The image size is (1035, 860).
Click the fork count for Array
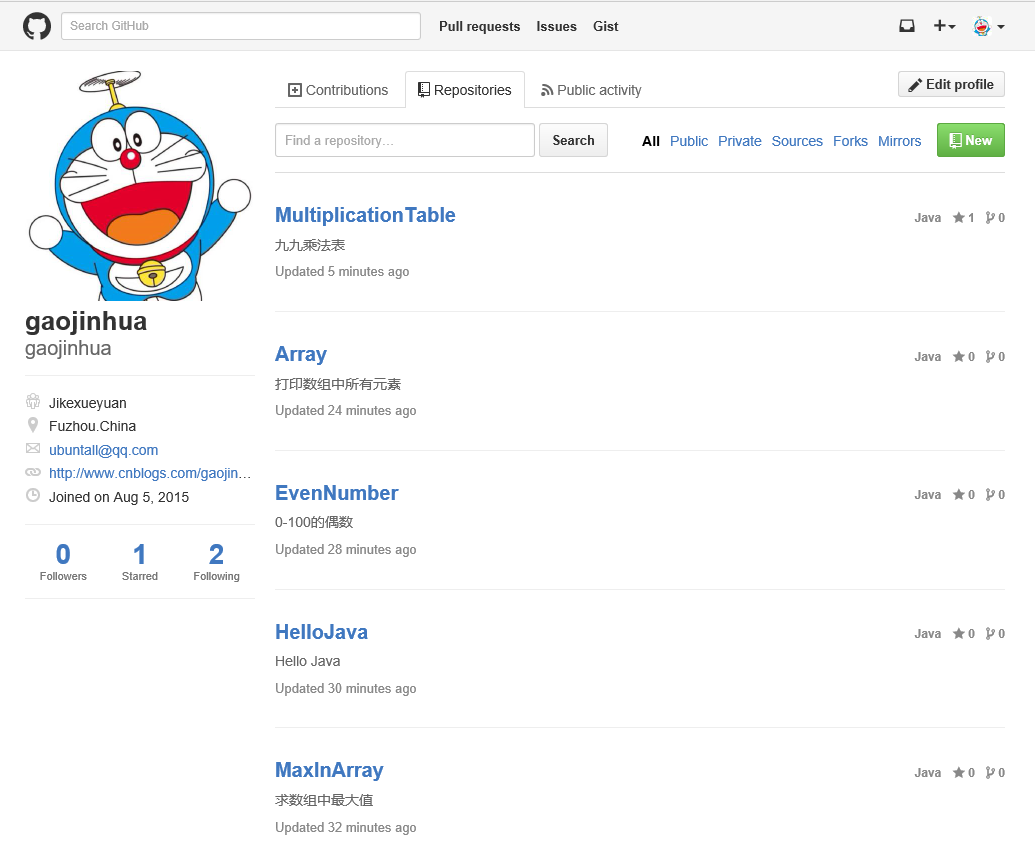click(x=995, y=357)
